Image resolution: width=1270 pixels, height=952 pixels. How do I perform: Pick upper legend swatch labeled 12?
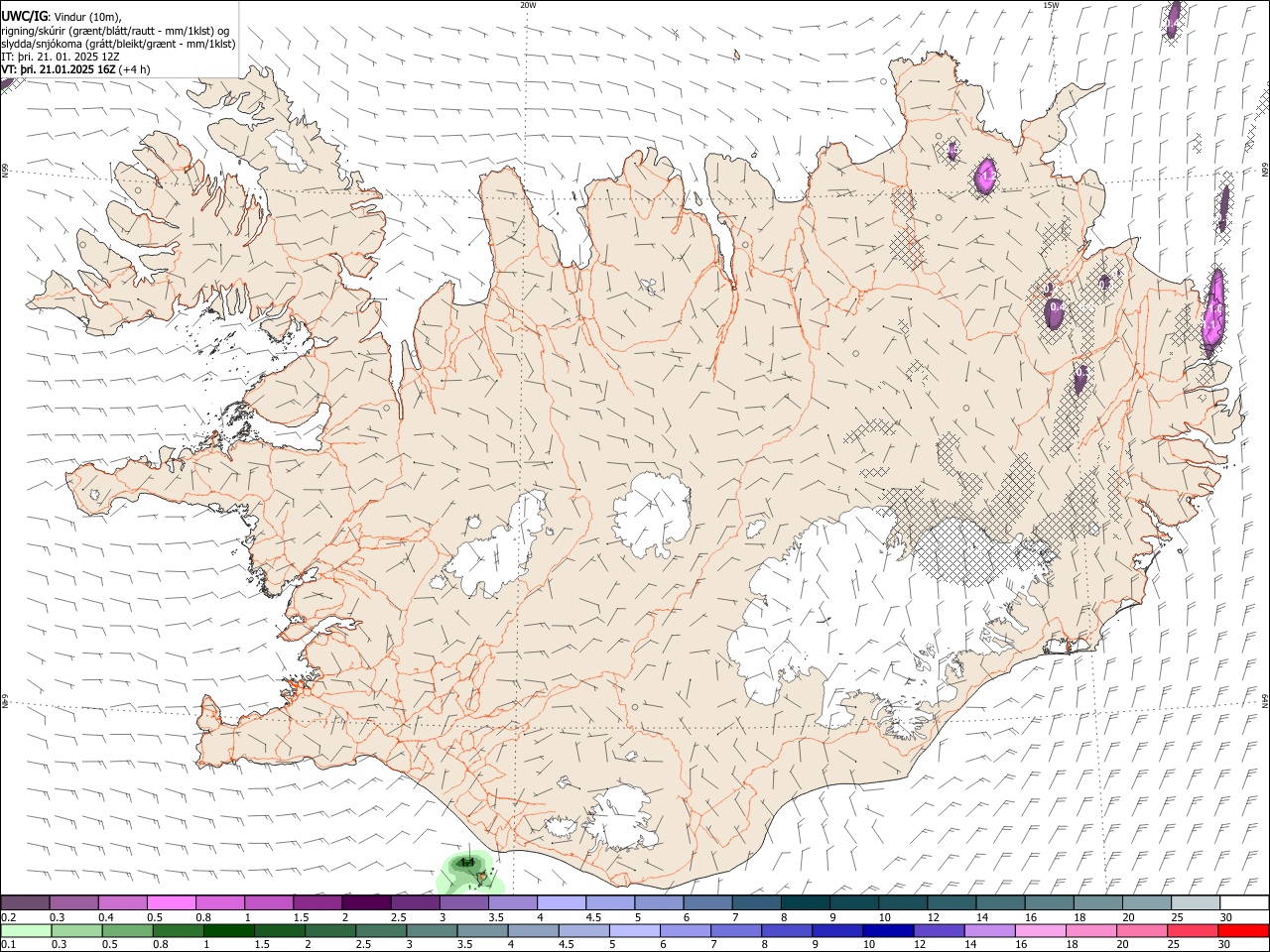point(952,902)
